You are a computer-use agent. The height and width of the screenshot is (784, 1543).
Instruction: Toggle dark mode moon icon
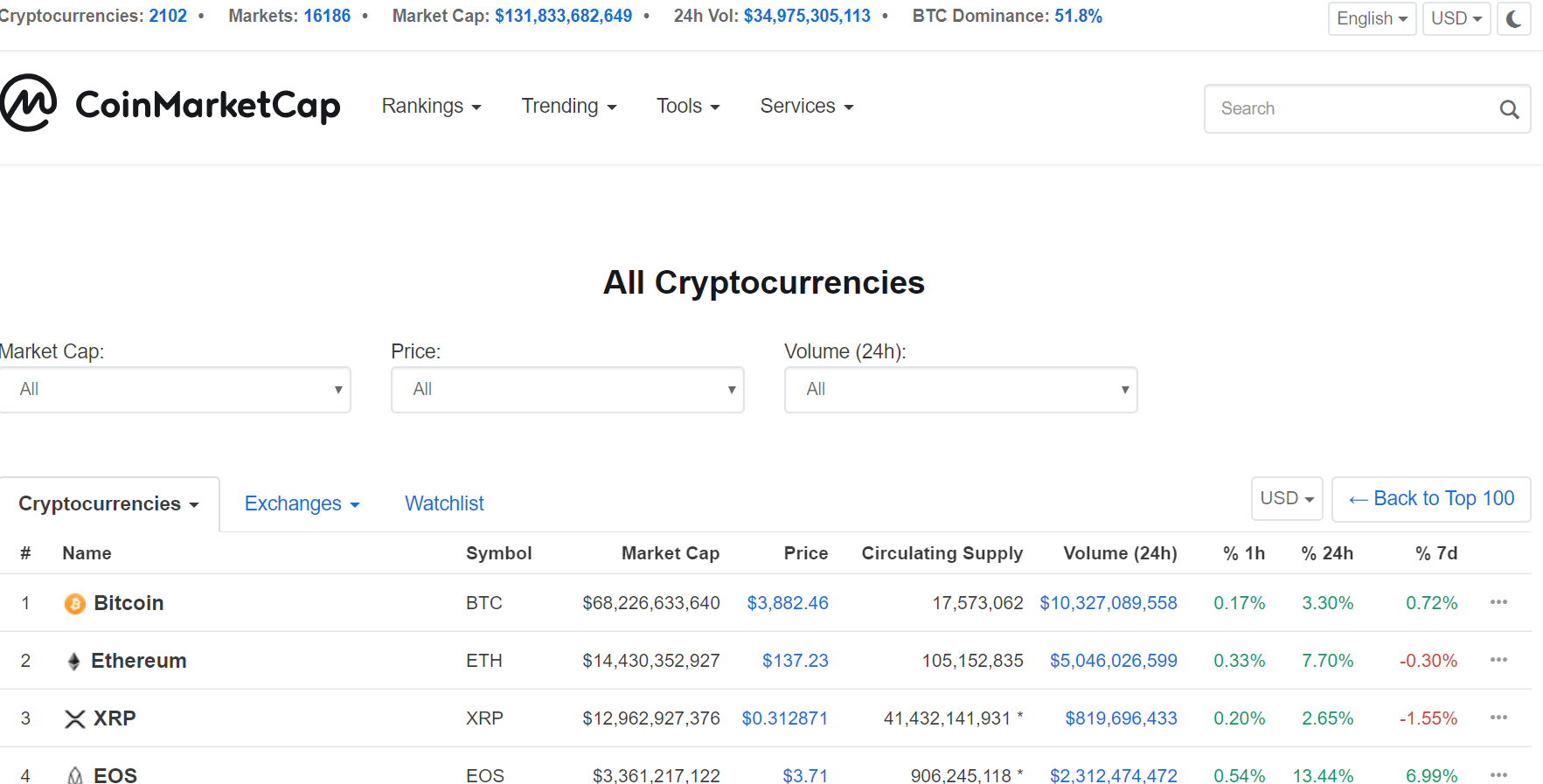tap(1514, 18)
